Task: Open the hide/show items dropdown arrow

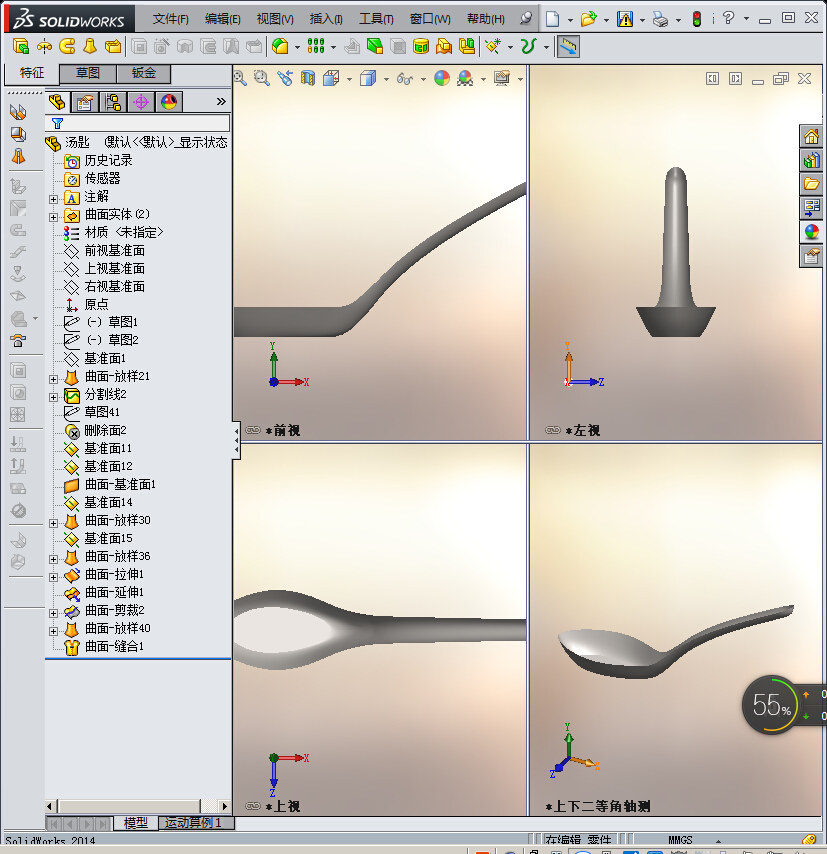Action: 423,80
